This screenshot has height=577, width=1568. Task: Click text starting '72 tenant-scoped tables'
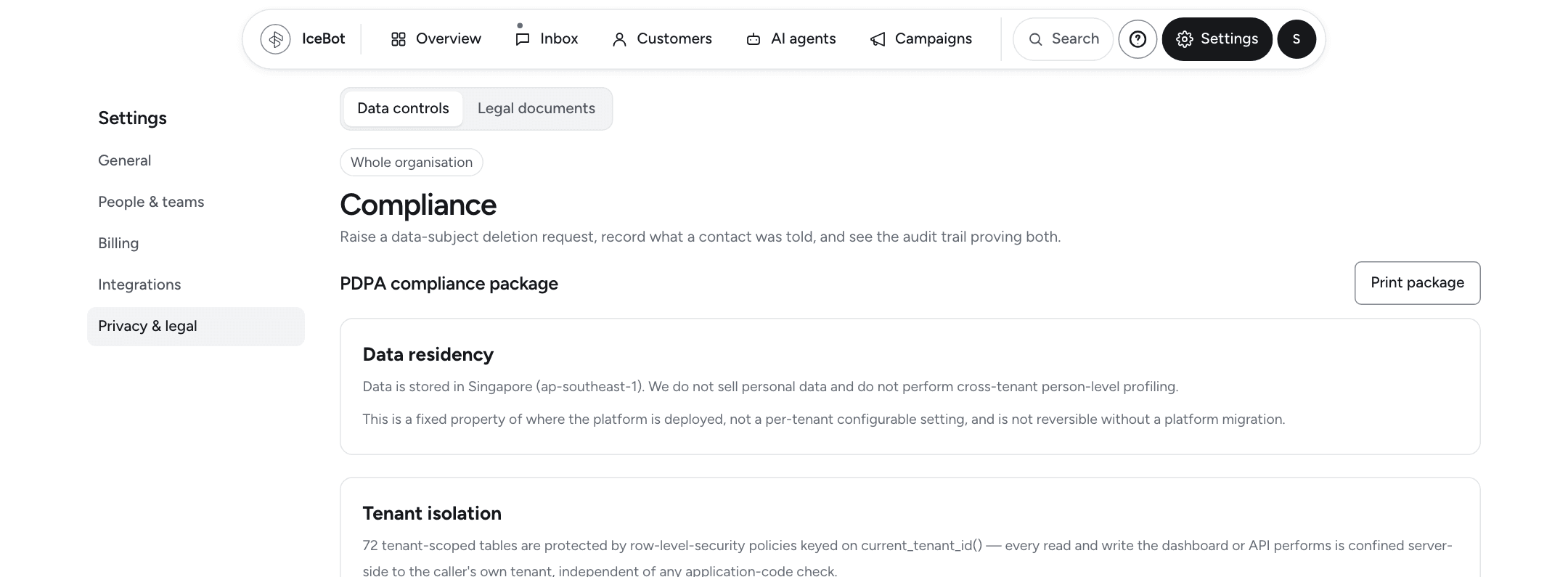click(x=907, y=558)
